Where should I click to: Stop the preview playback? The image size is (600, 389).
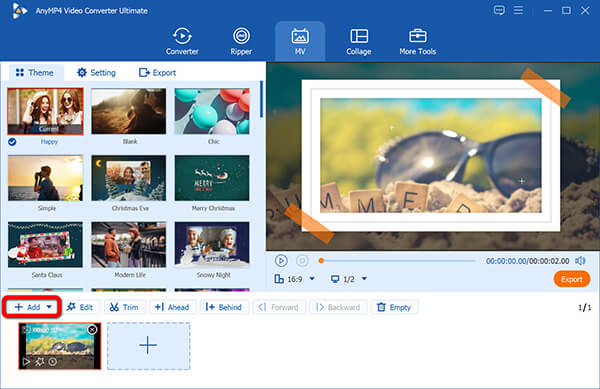coord(302,261)
